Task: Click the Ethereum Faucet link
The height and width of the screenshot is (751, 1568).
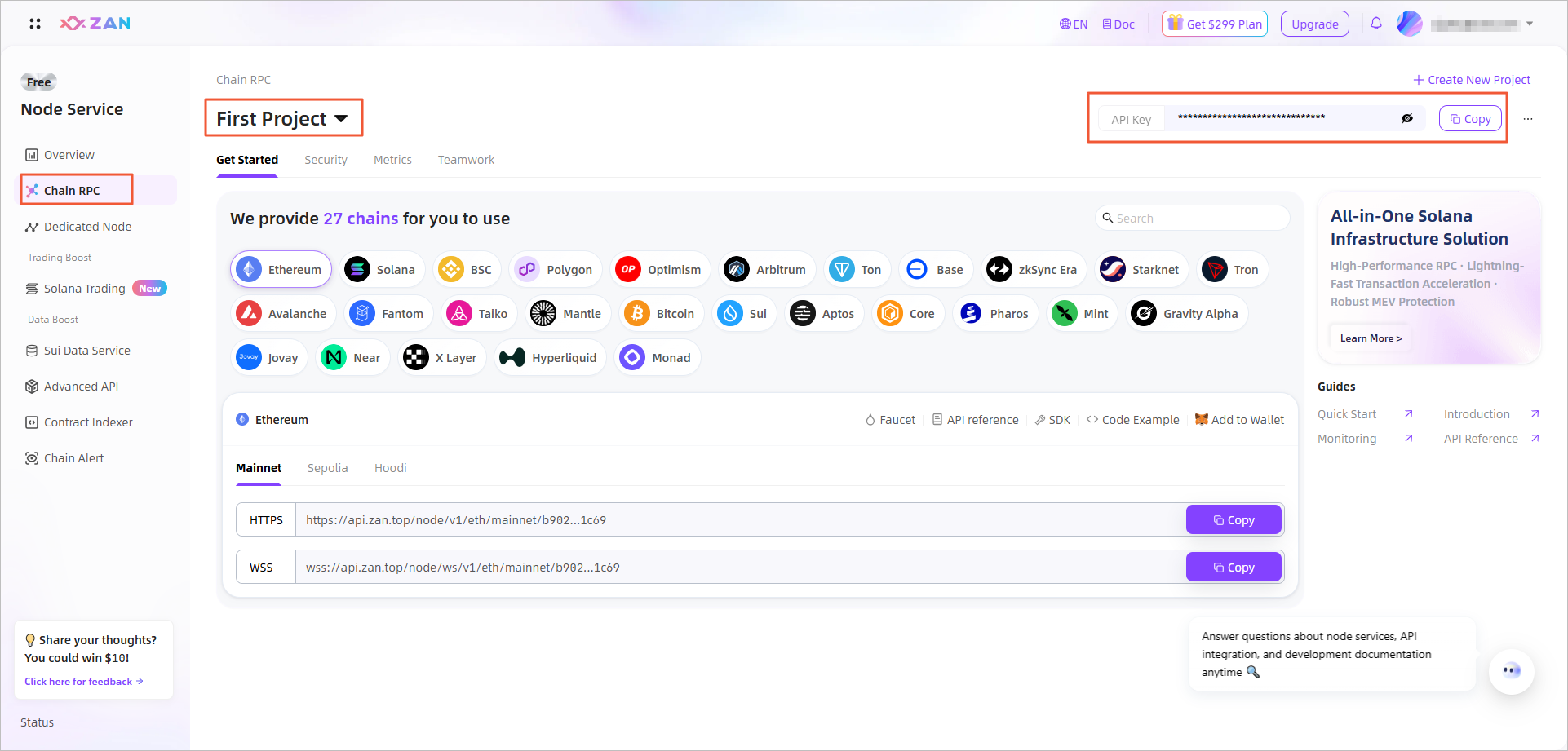Action: (x=890, y=420)
